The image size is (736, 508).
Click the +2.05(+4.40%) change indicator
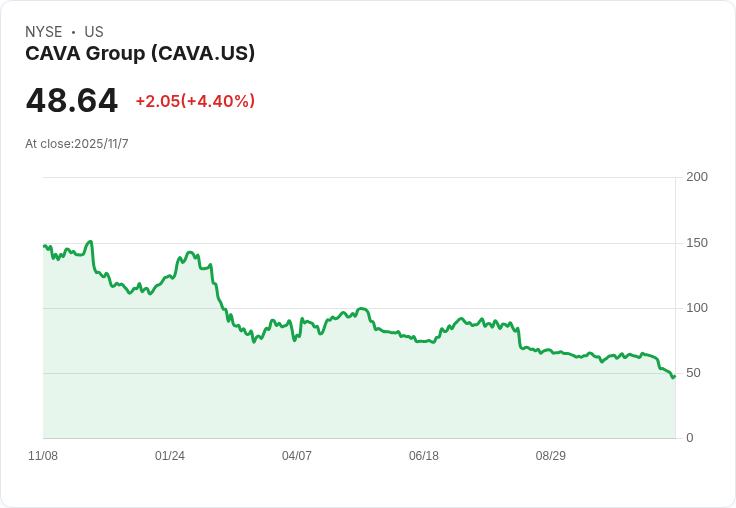(x=195, y=101)
